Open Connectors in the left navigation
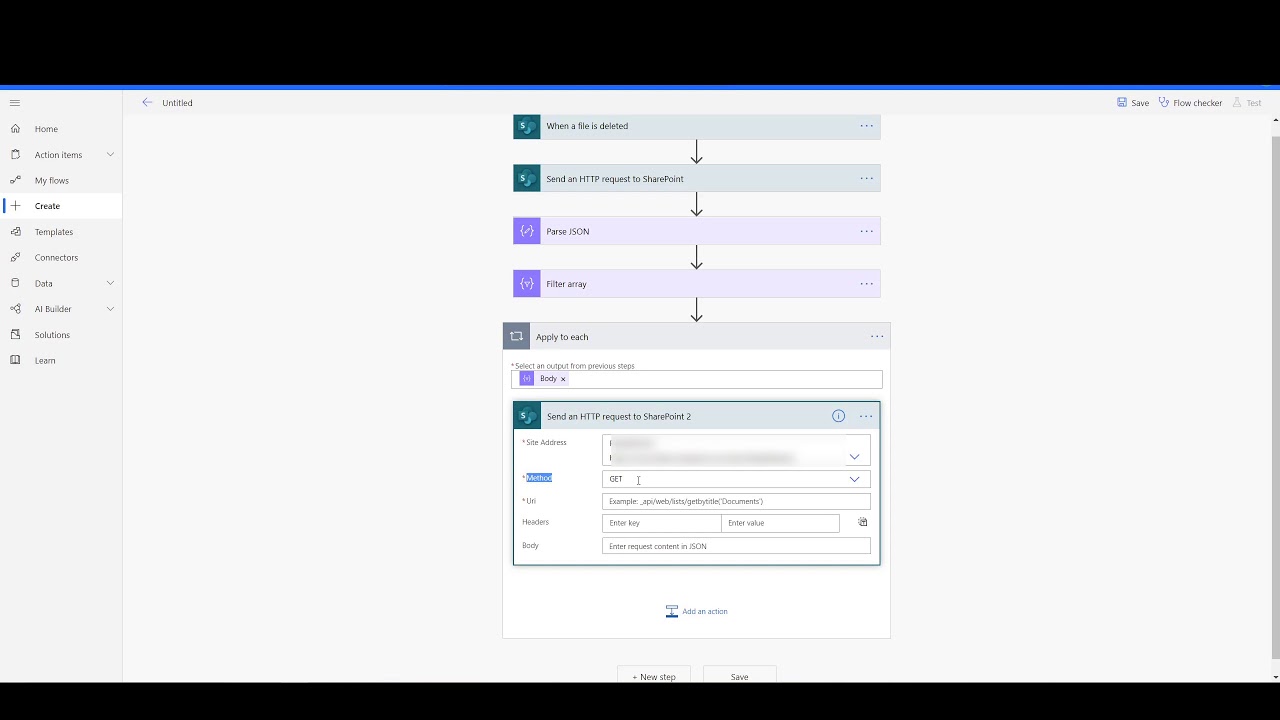Viewport: 1280px width, 720px height. 56,258
